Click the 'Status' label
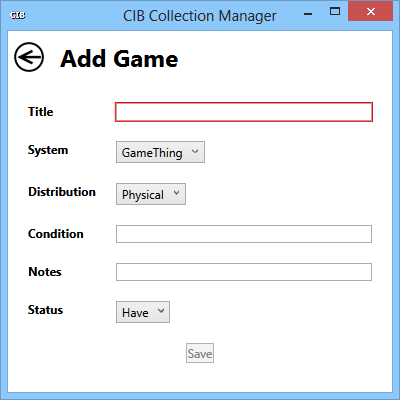400x400 pixels. (x=45, y=310)
